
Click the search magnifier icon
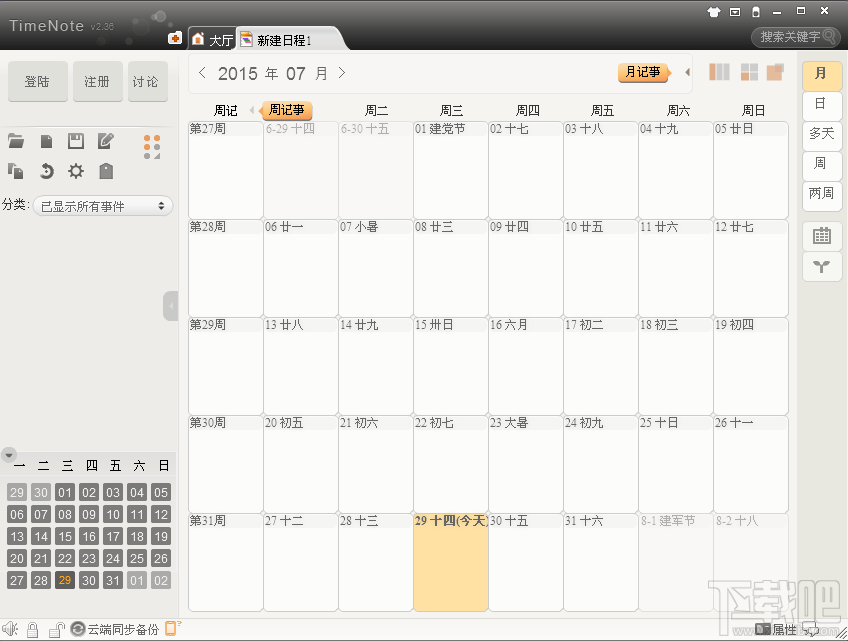[829, 37]
